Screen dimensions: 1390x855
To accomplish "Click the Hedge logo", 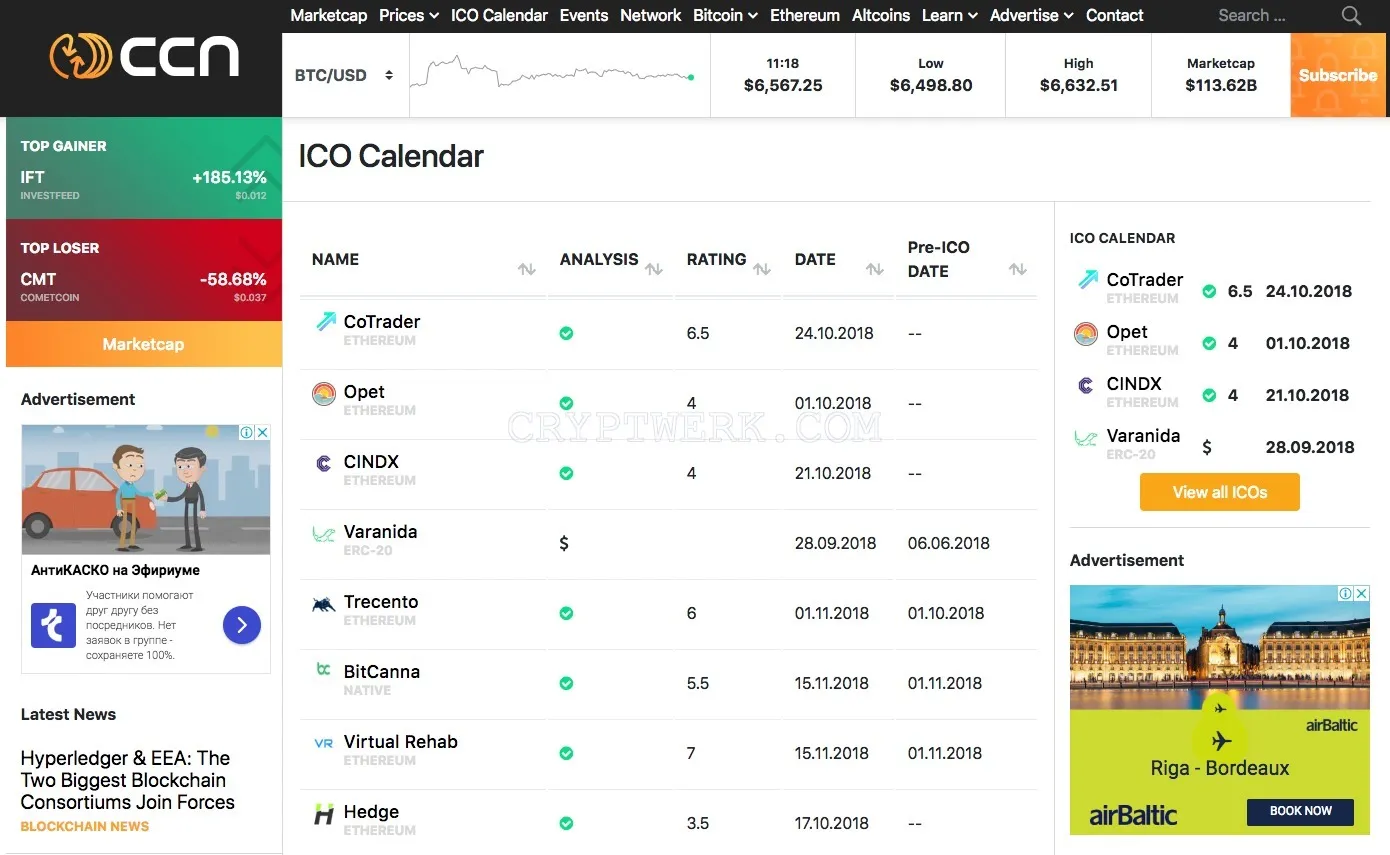I will [x=324, y=813].
